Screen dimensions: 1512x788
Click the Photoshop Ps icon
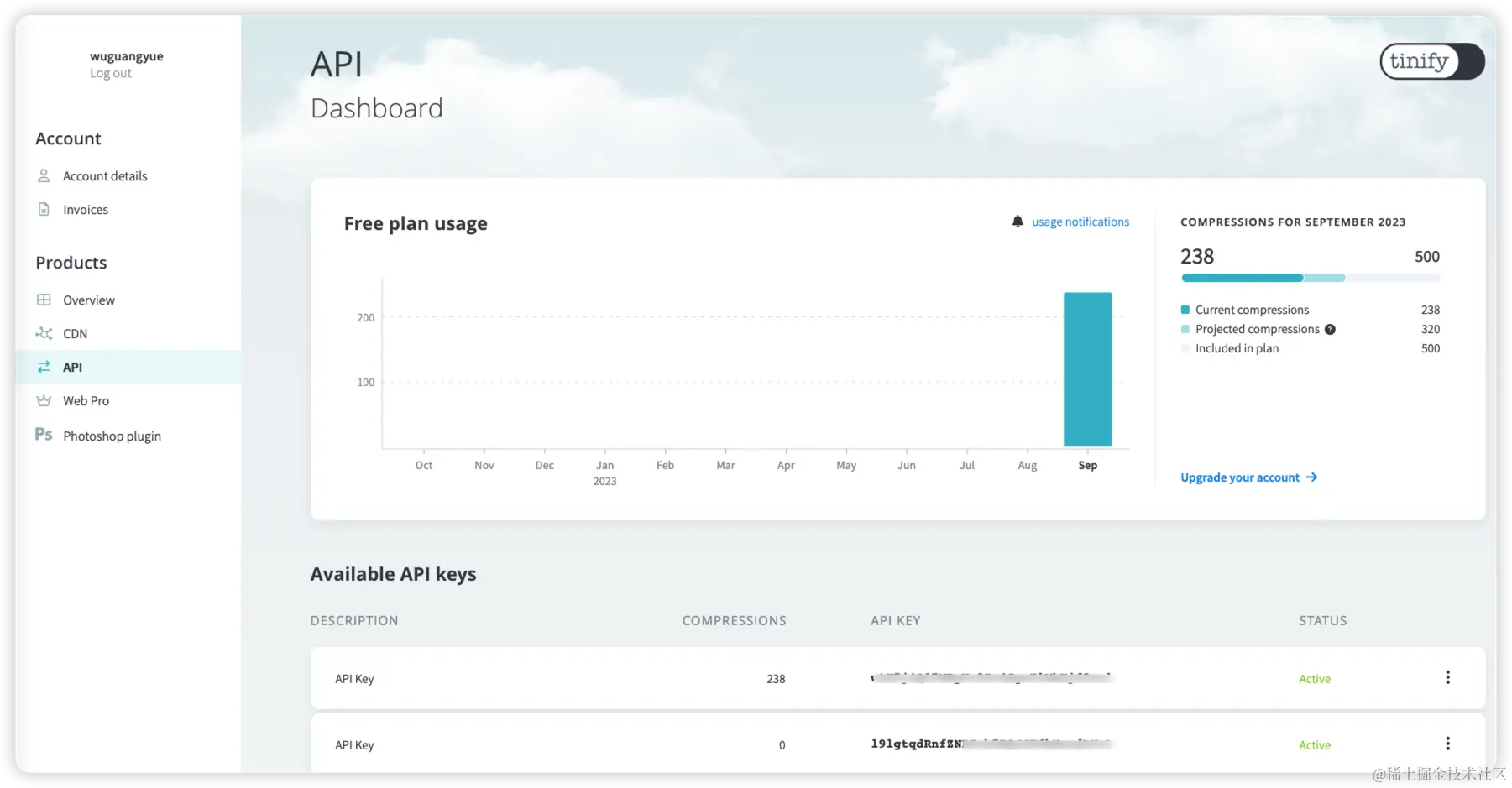pos(44,435)
